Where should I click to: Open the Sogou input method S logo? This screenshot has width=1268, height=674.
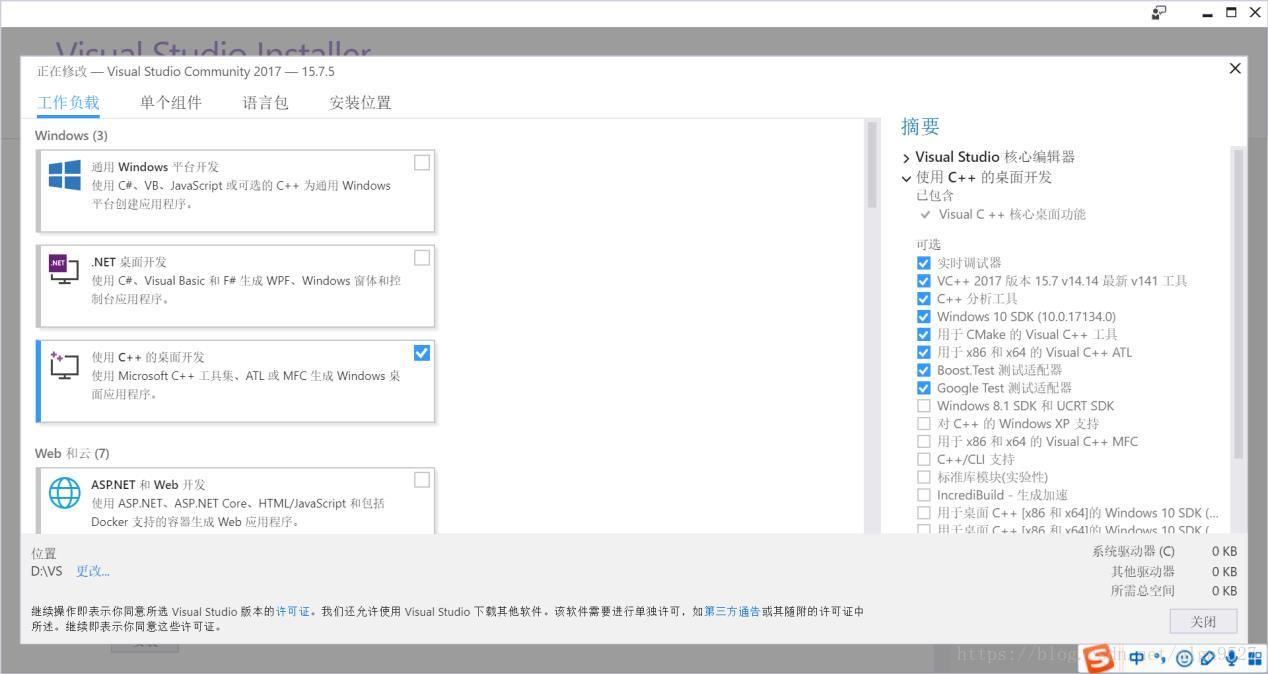click(x=1099, y=658)
